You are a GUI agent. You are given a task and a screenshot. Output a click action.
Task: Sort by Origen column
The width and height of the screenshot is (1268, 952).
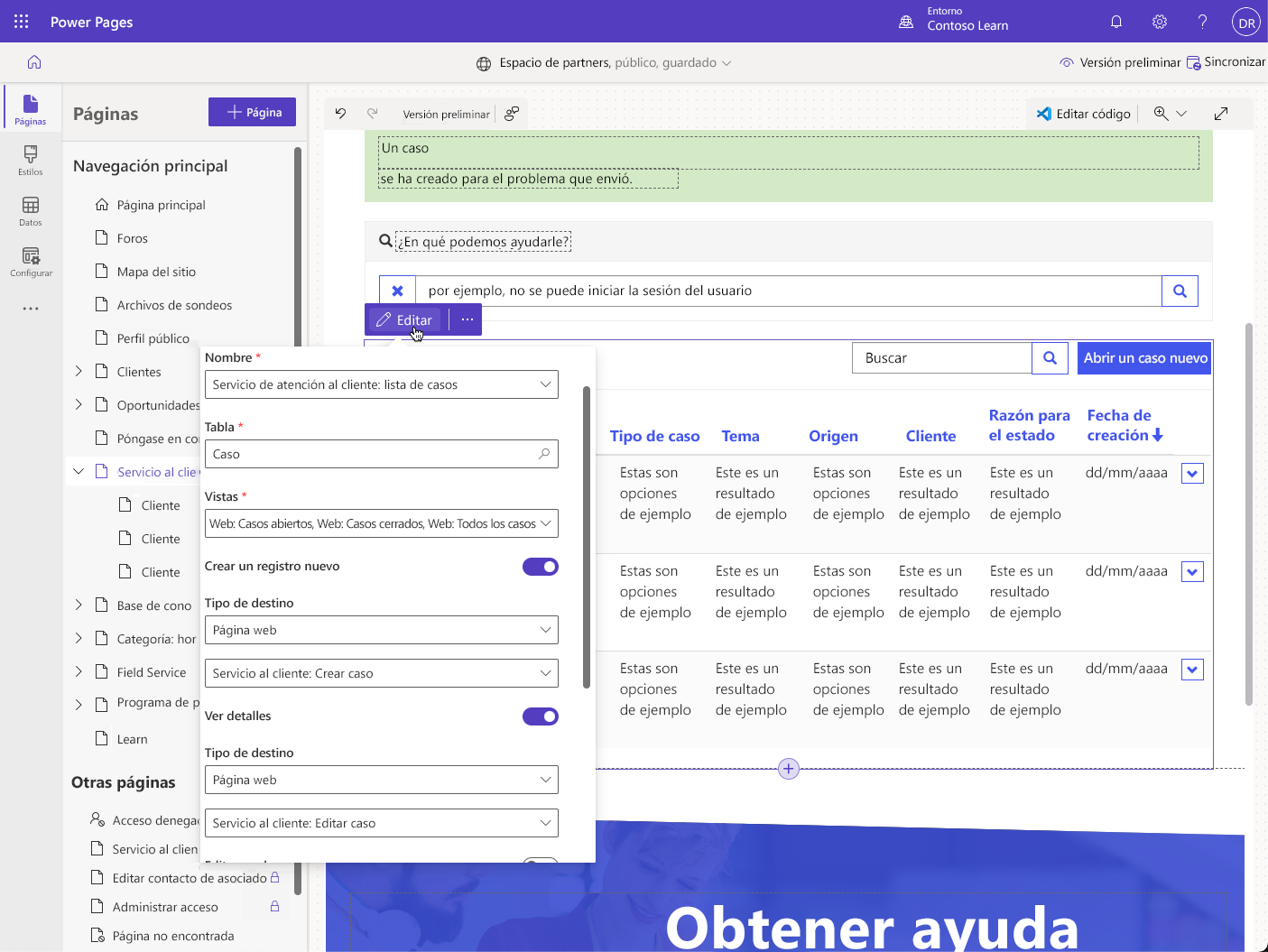834,437
